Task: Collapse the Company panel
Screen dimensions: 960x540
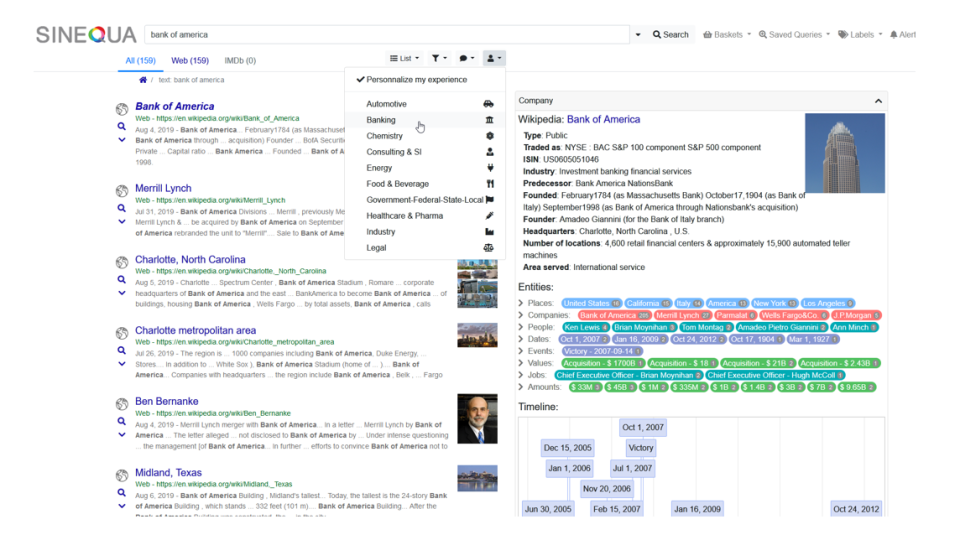Action: click(878, 101)
